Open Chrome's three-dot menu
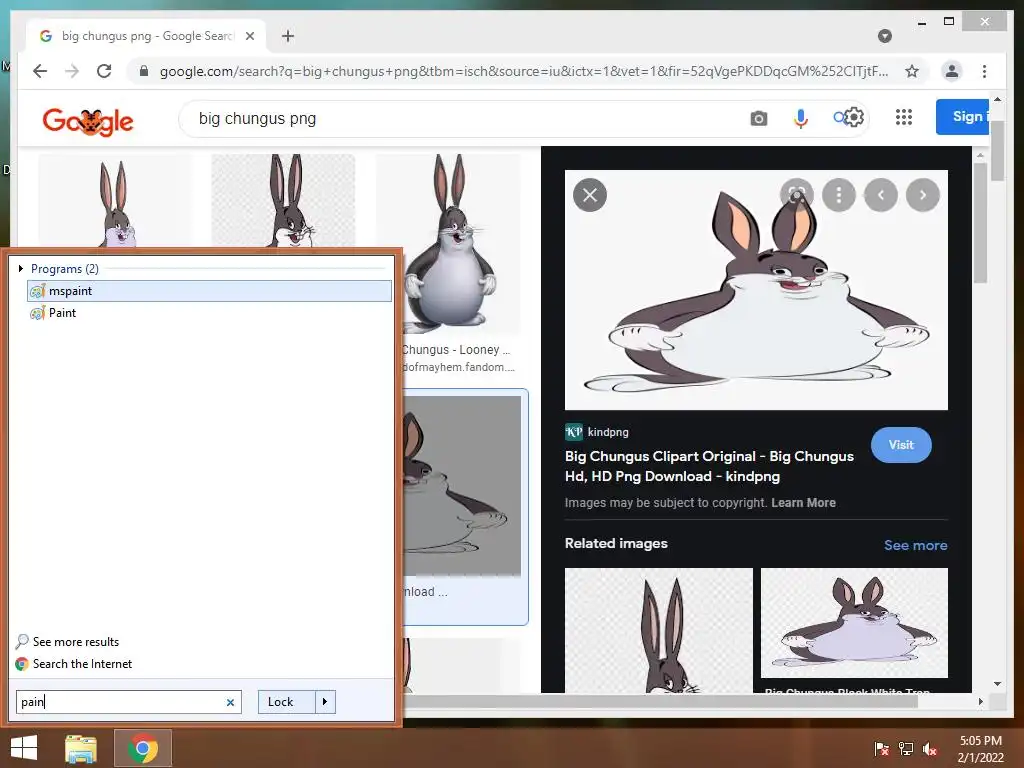Viewport: 1024px width, 768px height. click(x=984, y=71)
